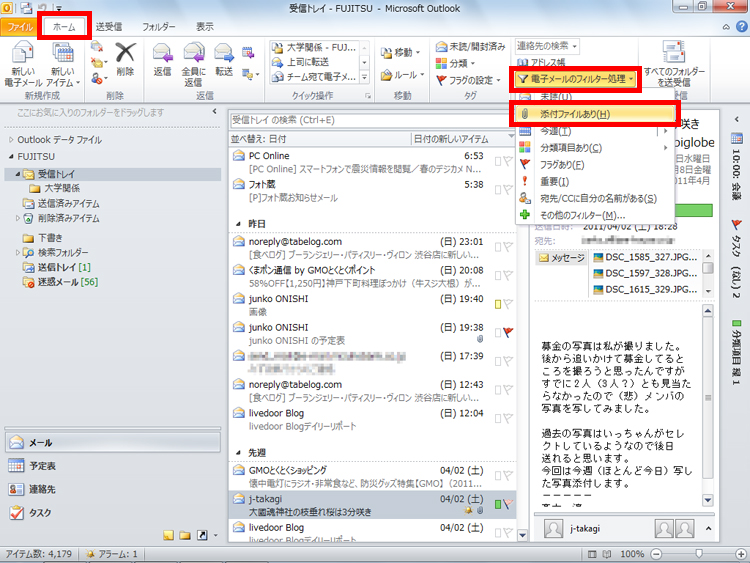Open the new item (新しいアイテム) icon
750x563 pixels.
[x=63, y=53]
